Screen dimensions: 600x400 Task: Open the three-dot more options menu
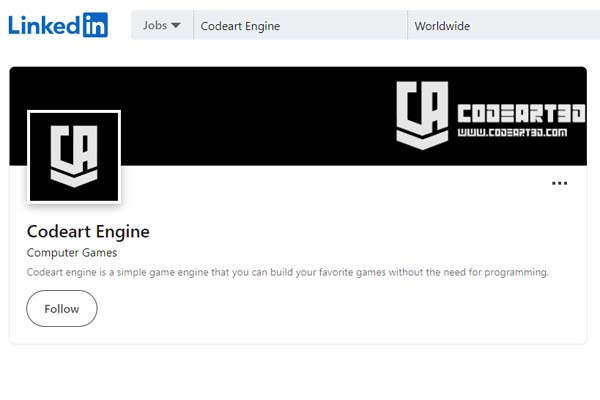point(559,183)
